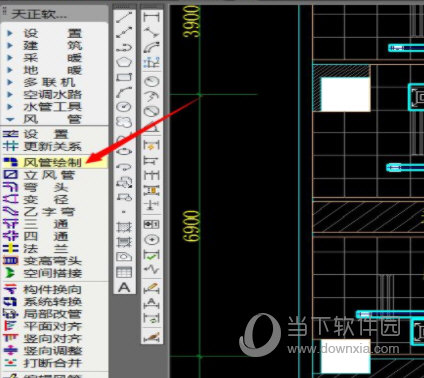
Task: Expand the 采暖 menu group
Action: (x=54, y=58)
